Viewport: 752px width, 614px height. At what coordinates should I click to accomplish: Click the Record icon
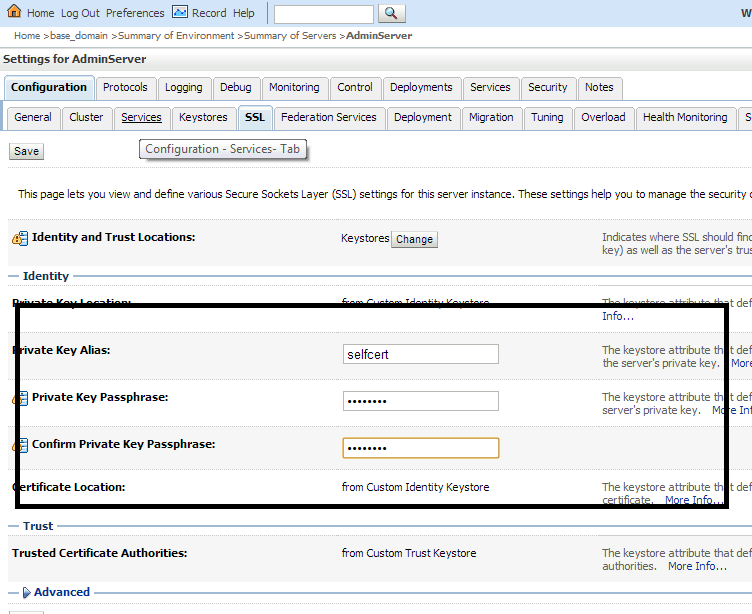point(180,12)
